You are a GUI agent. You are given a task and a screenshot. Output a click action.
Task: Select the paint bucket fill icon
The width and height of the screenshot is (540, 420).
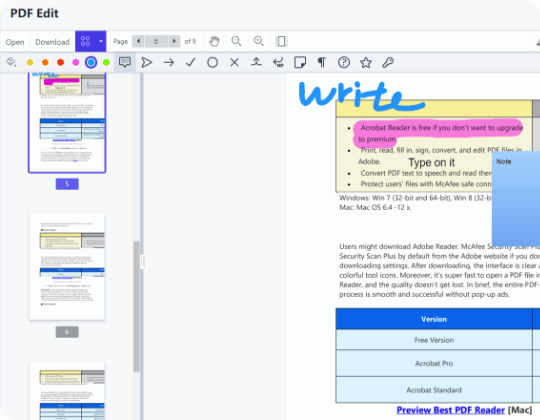(x=11, y=62)
